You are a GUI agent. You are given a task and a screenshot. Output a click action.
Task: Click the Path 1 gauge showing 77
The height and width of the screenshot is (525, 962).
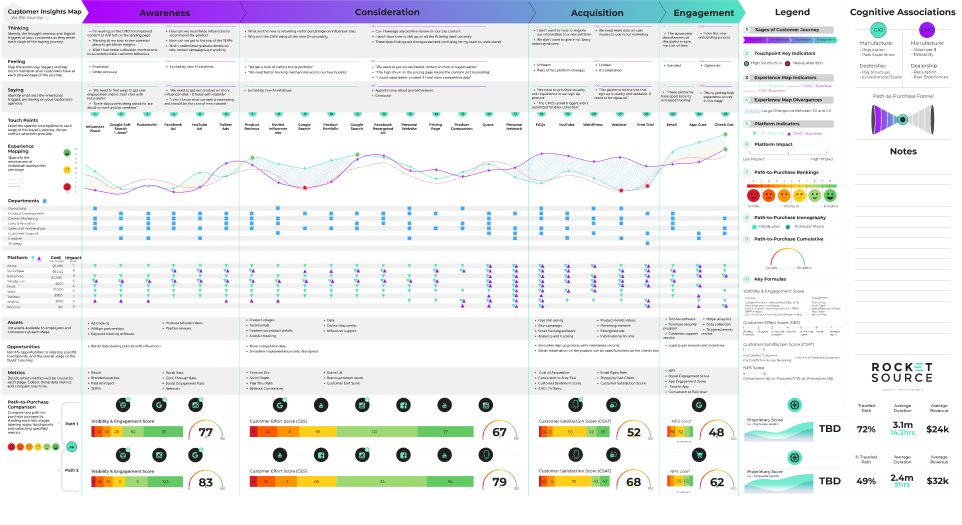pyautogui.click(x=207, y=432)
